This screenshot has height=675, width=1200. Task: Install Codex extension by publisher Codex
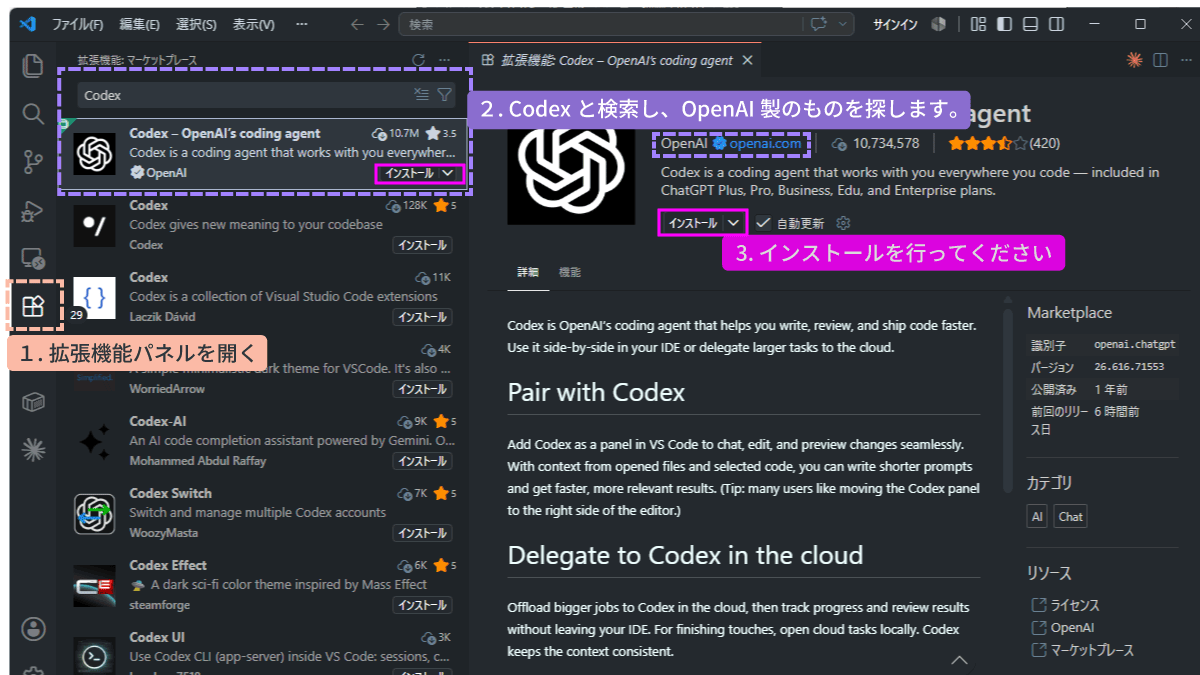[422, 245]
